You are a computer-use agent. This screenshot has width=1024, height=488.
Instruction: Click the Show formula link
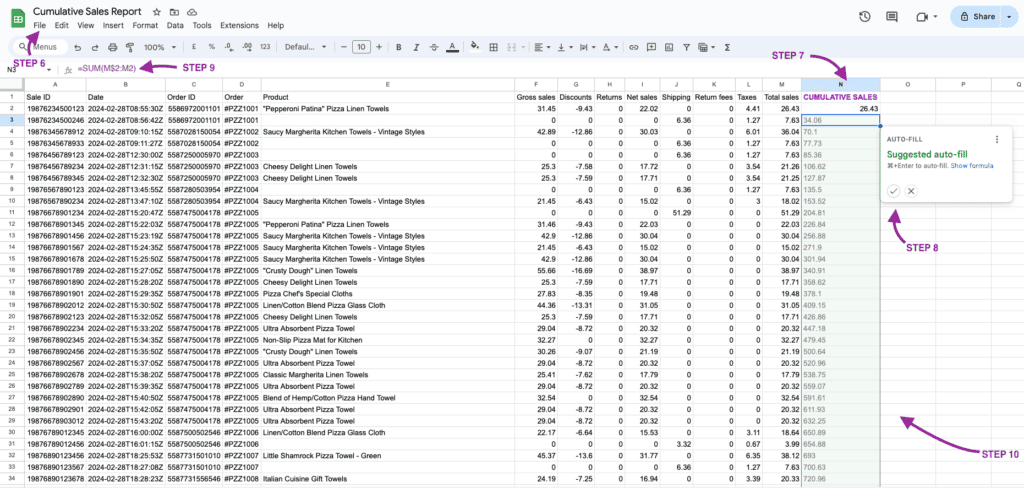[972, 166]
